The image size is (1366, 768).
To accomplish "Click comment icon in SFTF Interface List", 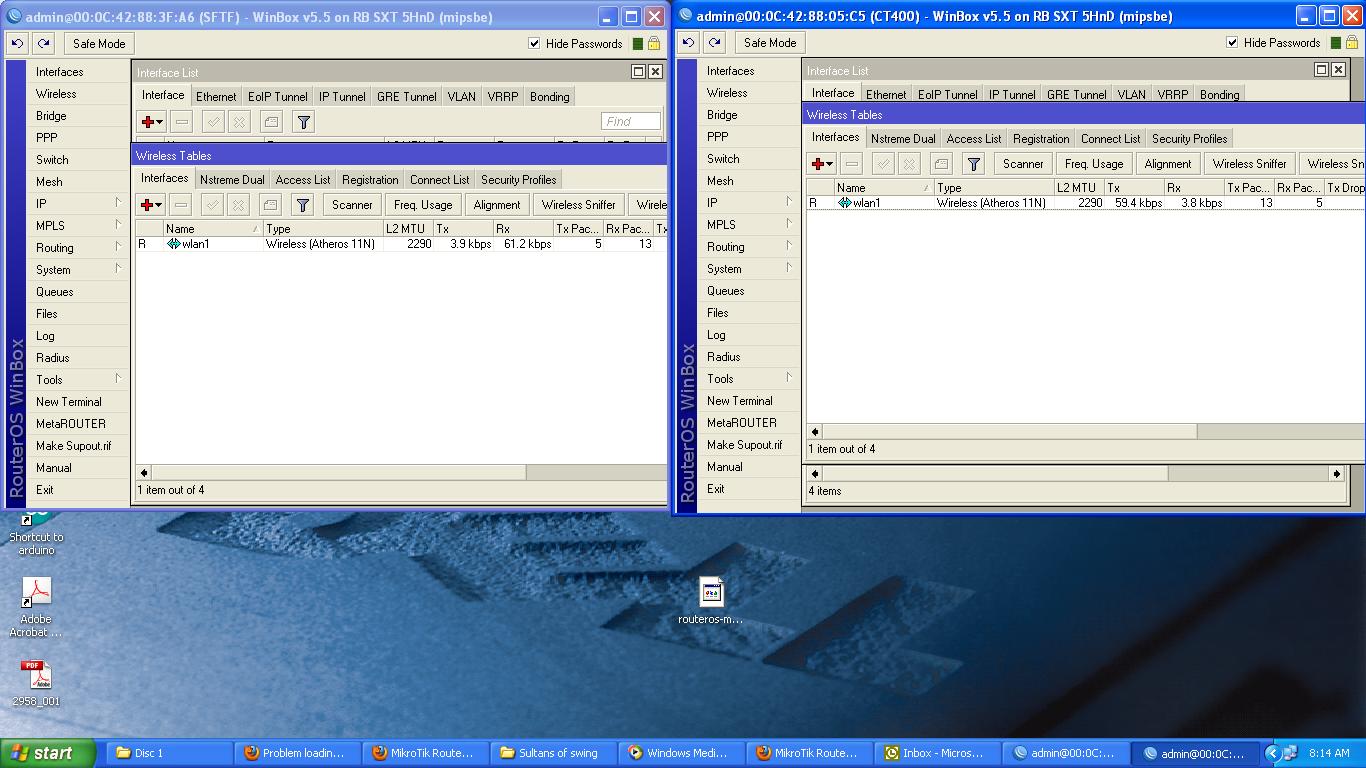I will pos(271,122).
